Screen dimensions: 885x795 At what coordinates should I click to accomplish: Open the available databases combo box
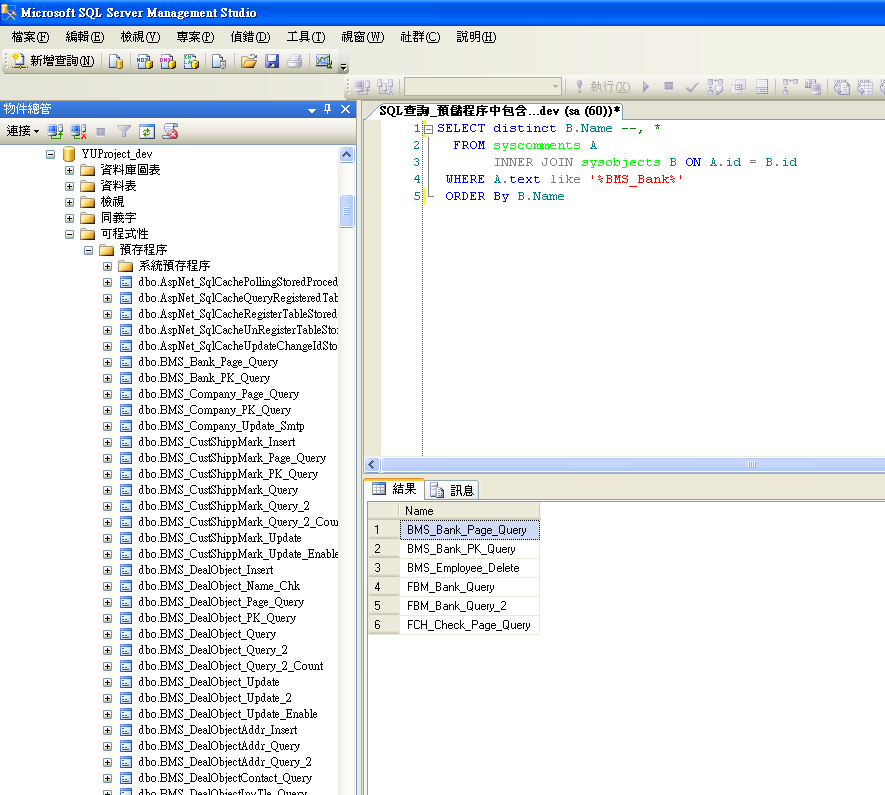pos(483,87)
